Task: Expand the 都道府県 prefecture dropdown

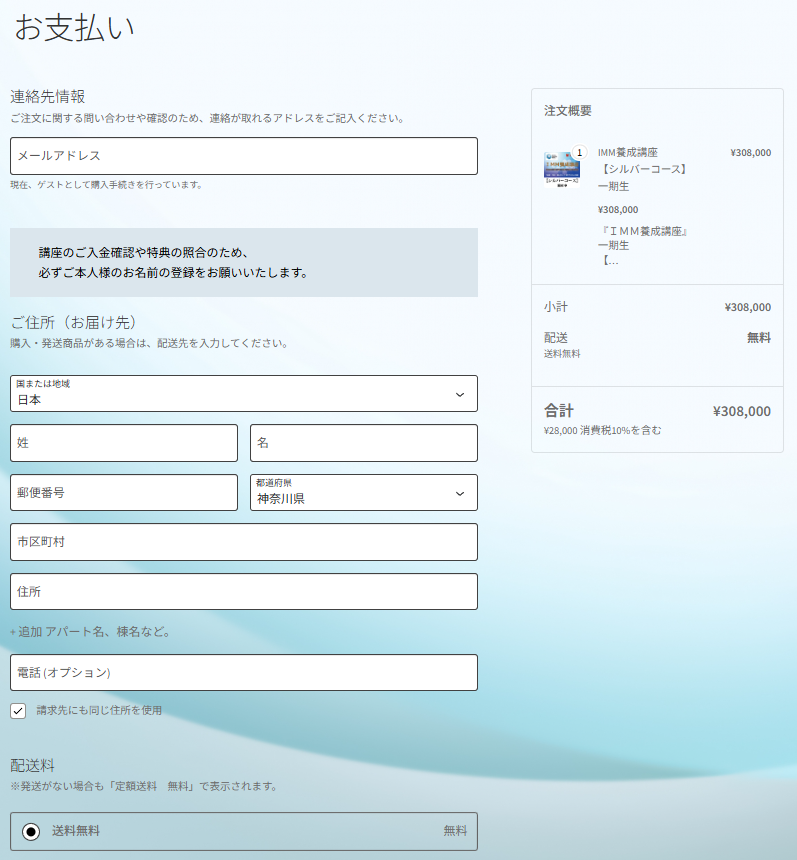Action: tap(363, 493)
